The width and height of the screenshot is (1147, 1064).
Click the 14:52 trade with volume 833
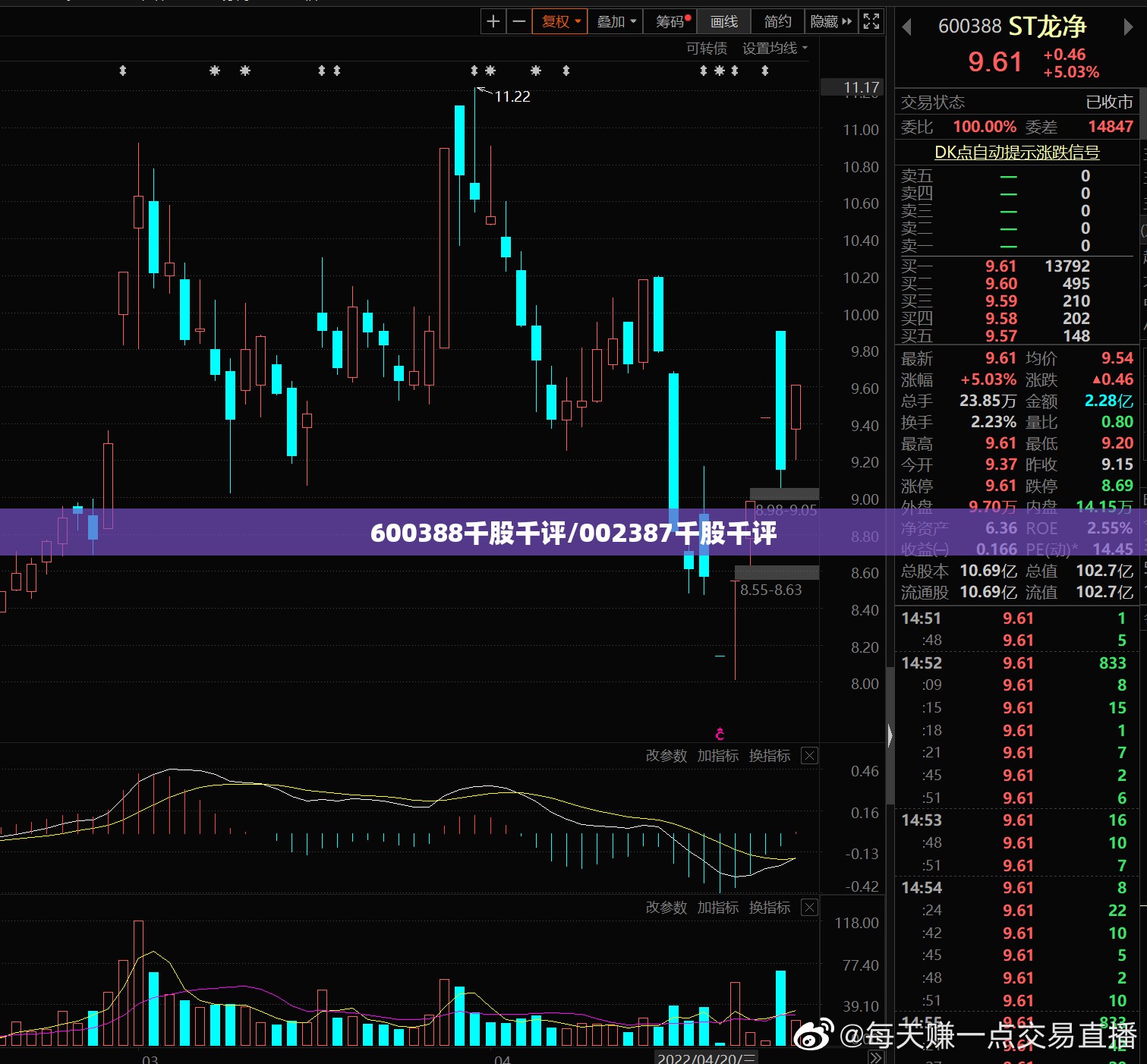tap(1014, 663)
